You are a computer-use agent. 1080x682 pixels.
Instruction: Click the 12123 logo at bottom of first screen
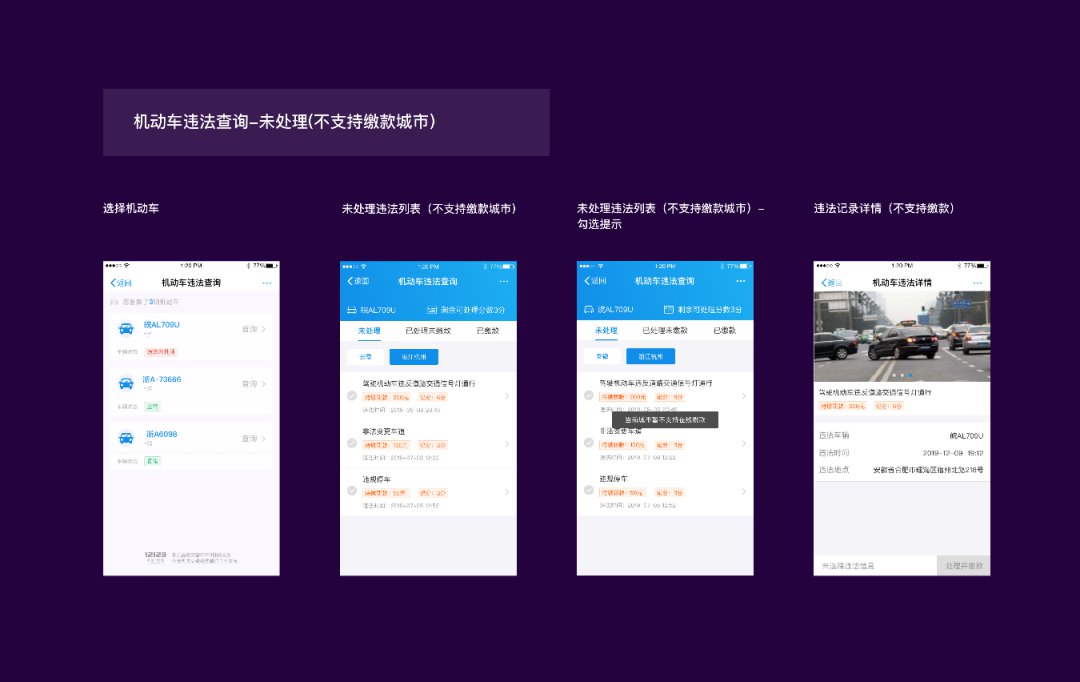pos(155,557)
